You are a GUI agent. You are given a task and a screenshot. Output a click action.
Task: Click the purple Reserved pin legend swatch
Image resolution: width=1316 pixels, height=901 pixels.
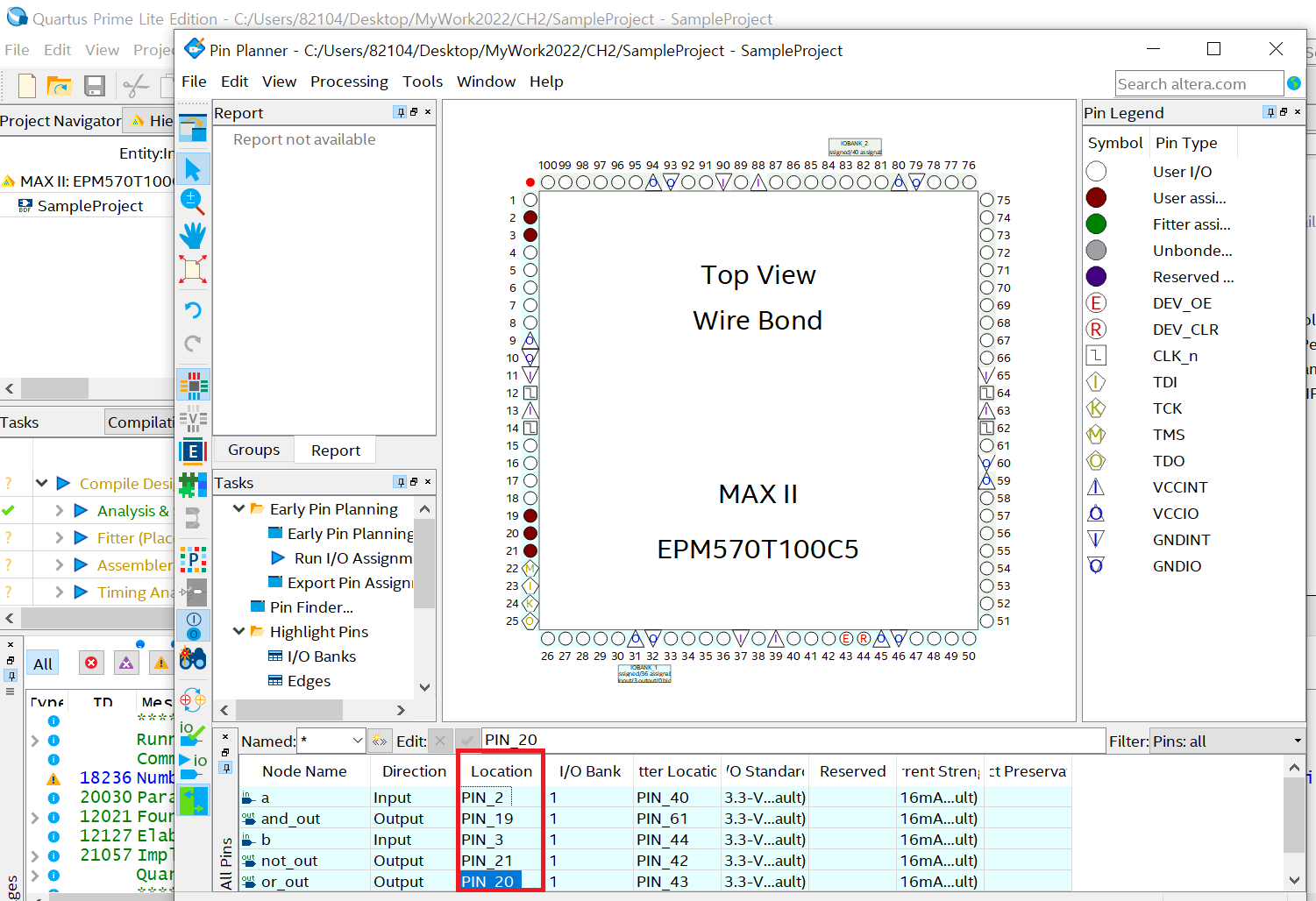[1096, 276]
